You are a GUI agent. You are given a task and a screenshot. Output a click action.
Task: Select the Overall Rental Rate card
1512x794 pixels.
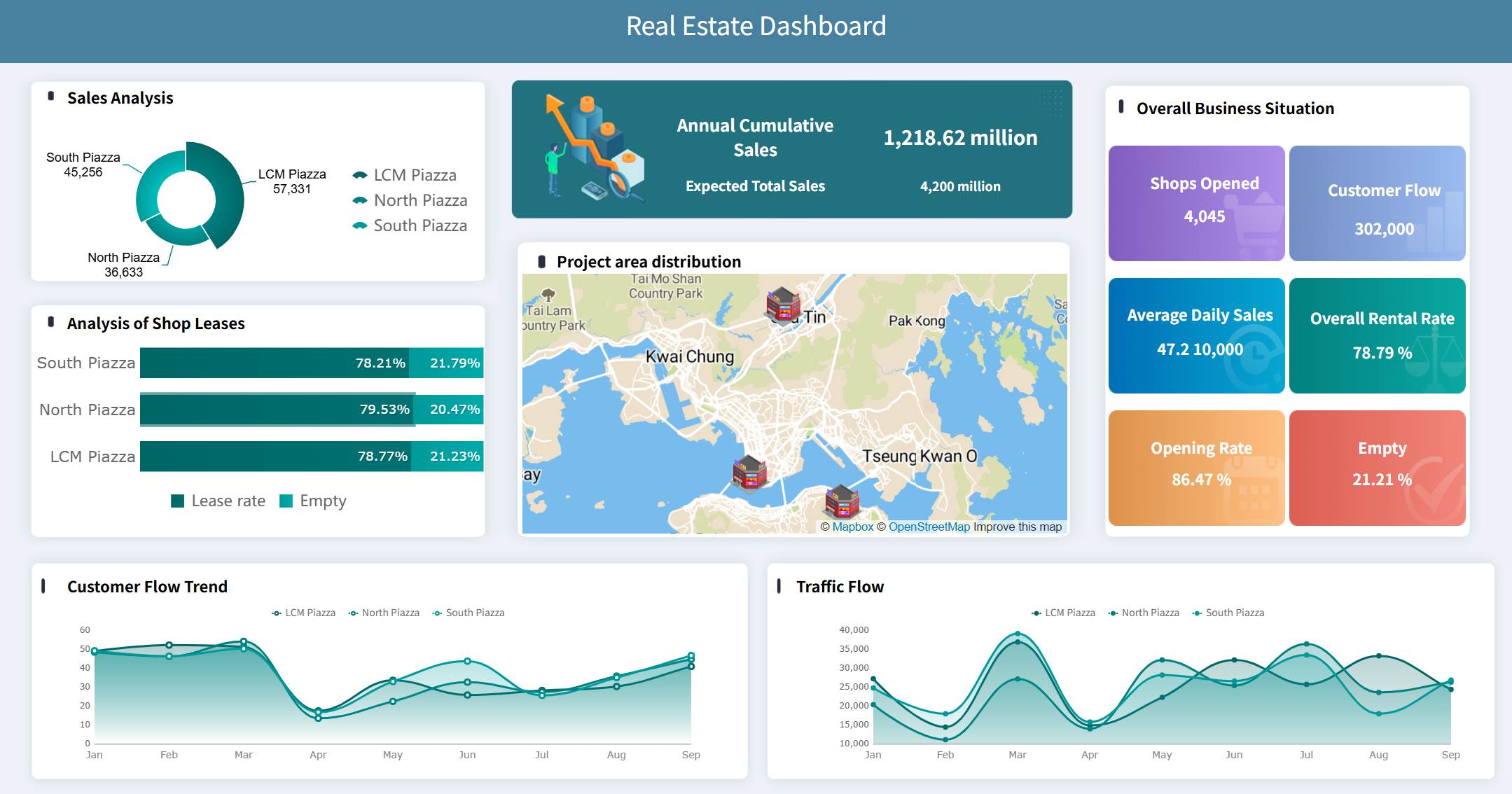click(x=1377, y=335)
